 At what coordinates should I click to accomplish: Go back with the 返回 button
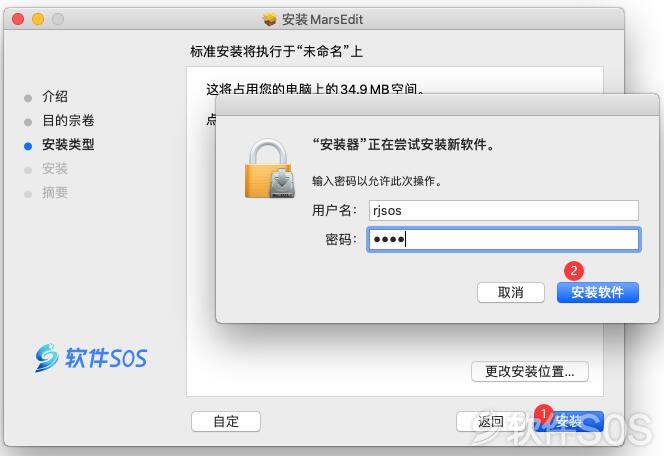[490, 421]
